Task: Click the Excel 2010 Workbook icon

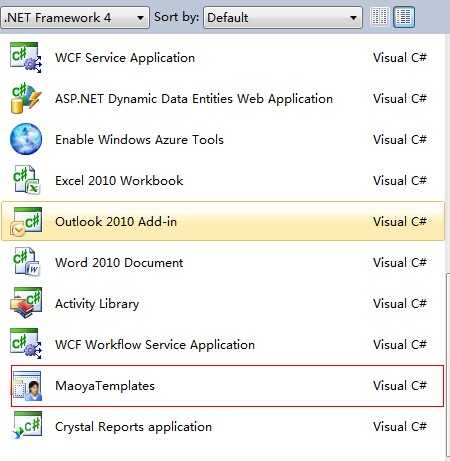Action: (x=26, y=180)
